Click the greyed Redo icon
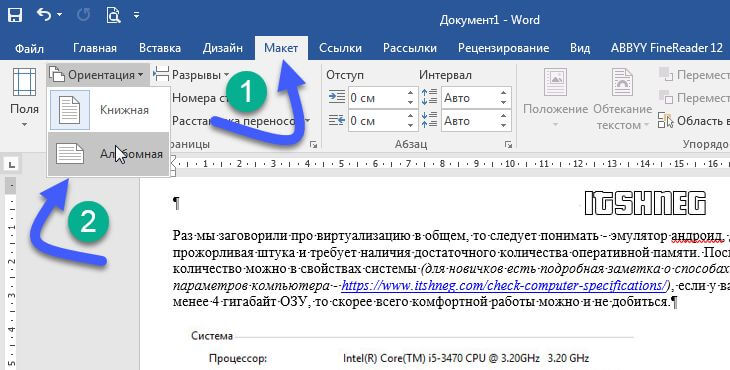Image resolution: width=730 pixels, height=370 pixels. click(83, 15)
